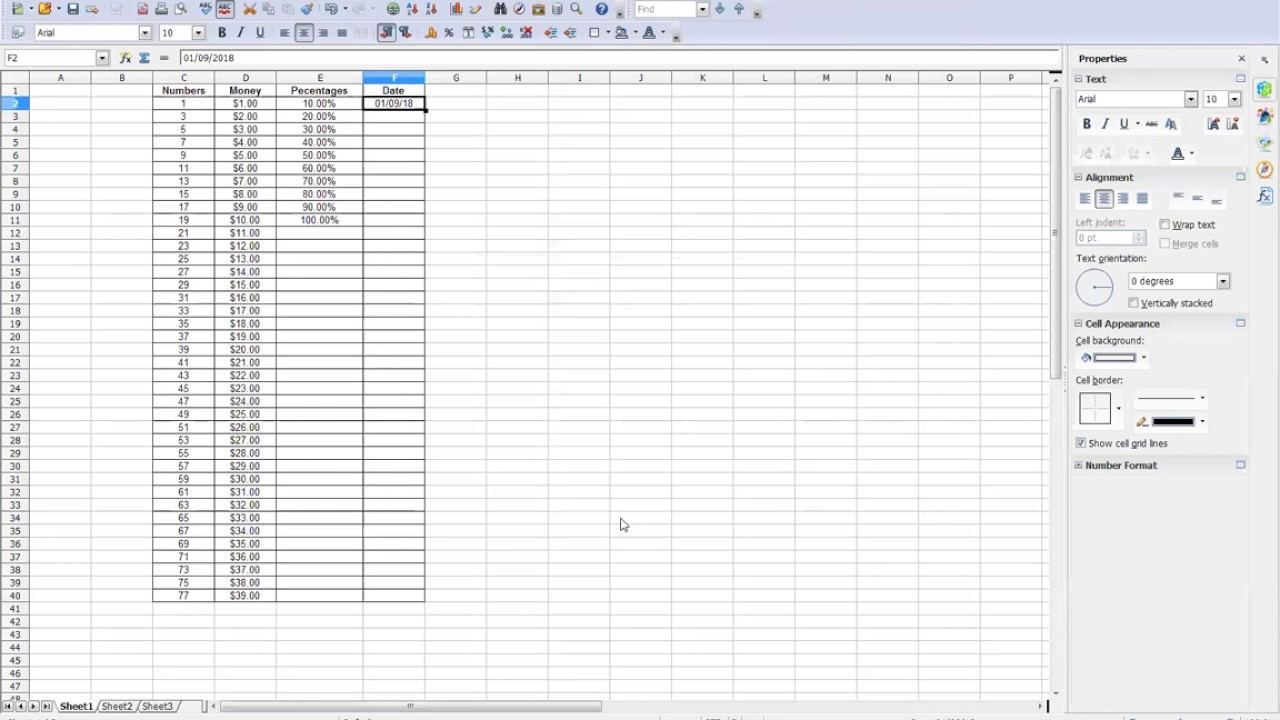The width and height of the screenshot is (1280, 720).
Task: Toggle underline in the sidebar Text section
Action: [1124, 124]
